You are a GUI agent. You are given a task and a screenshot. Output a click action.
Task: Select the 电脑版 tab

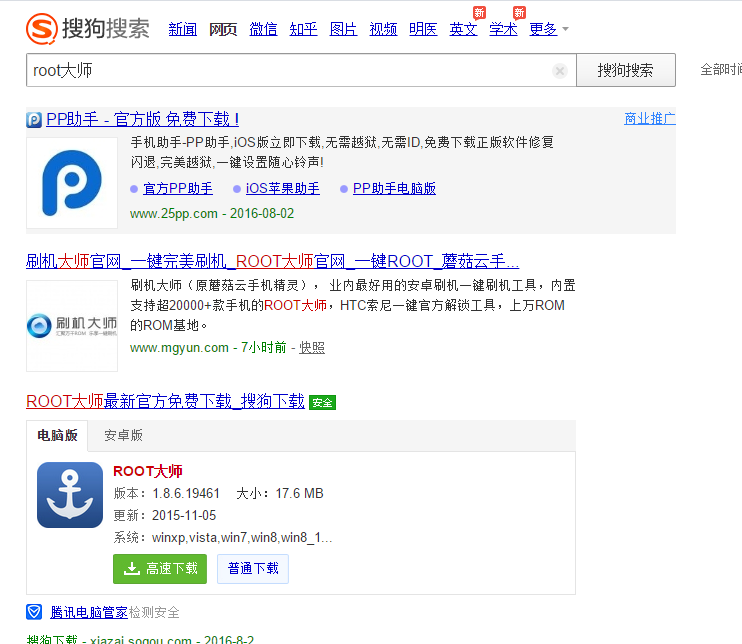pyautogui.click(x=57, y=435)
